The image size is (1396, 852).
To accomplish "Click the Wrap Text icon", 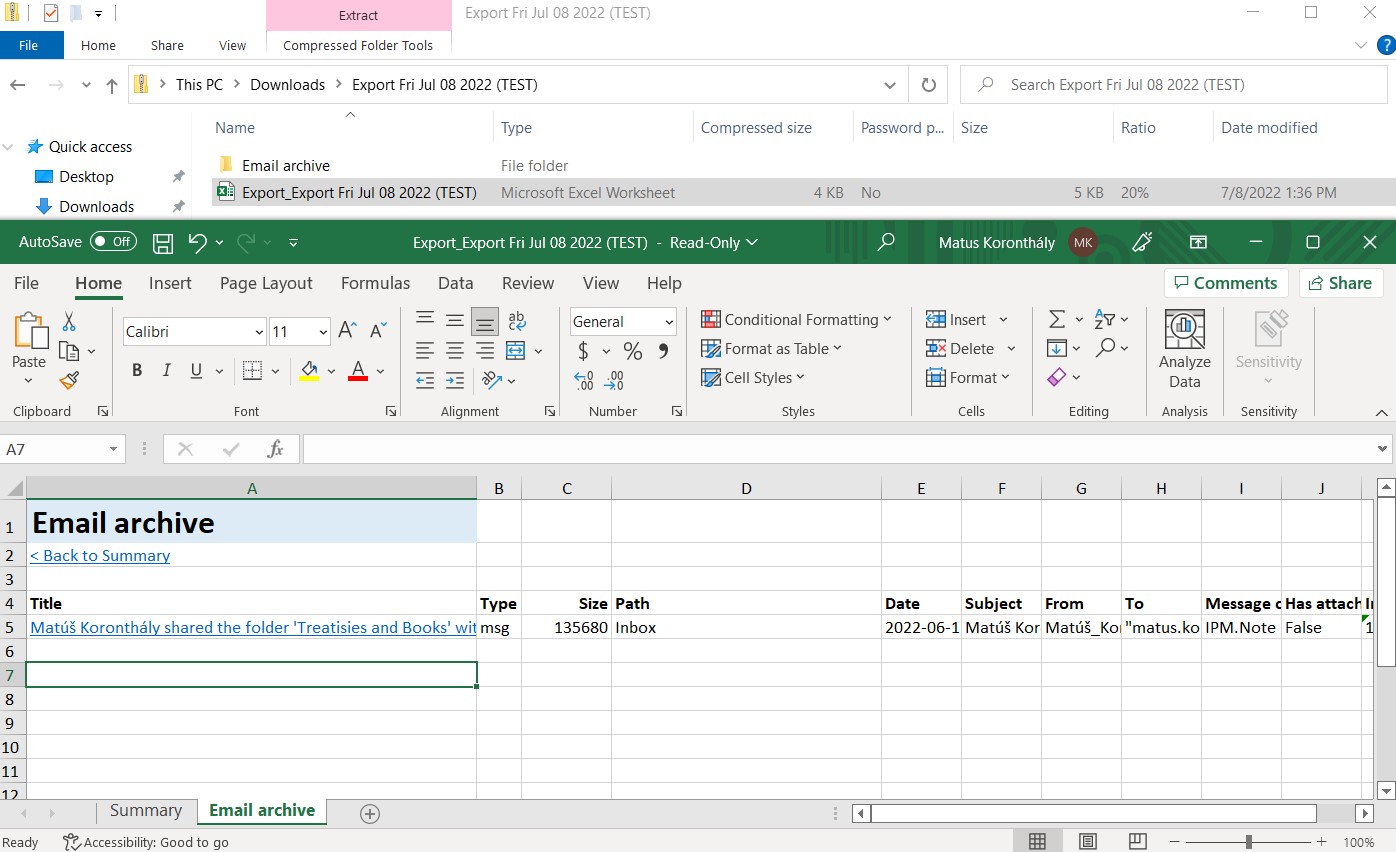I will coord(517,321).
